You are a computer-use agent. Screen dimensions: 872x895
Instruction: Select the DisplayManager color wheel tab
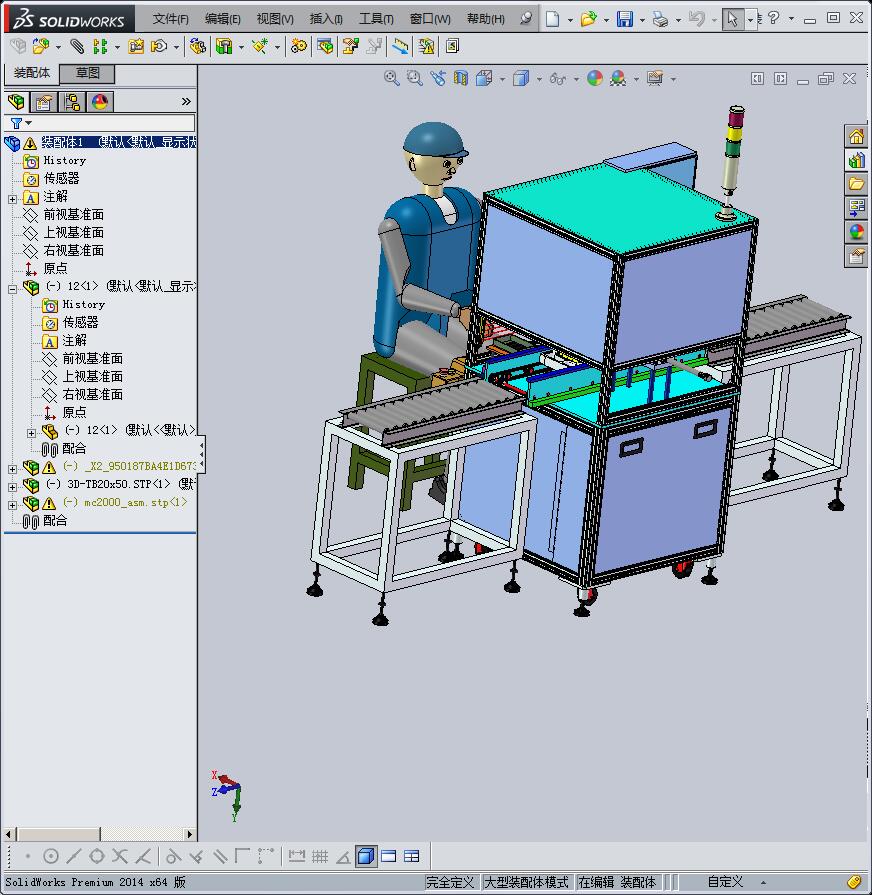pos(100,102)
